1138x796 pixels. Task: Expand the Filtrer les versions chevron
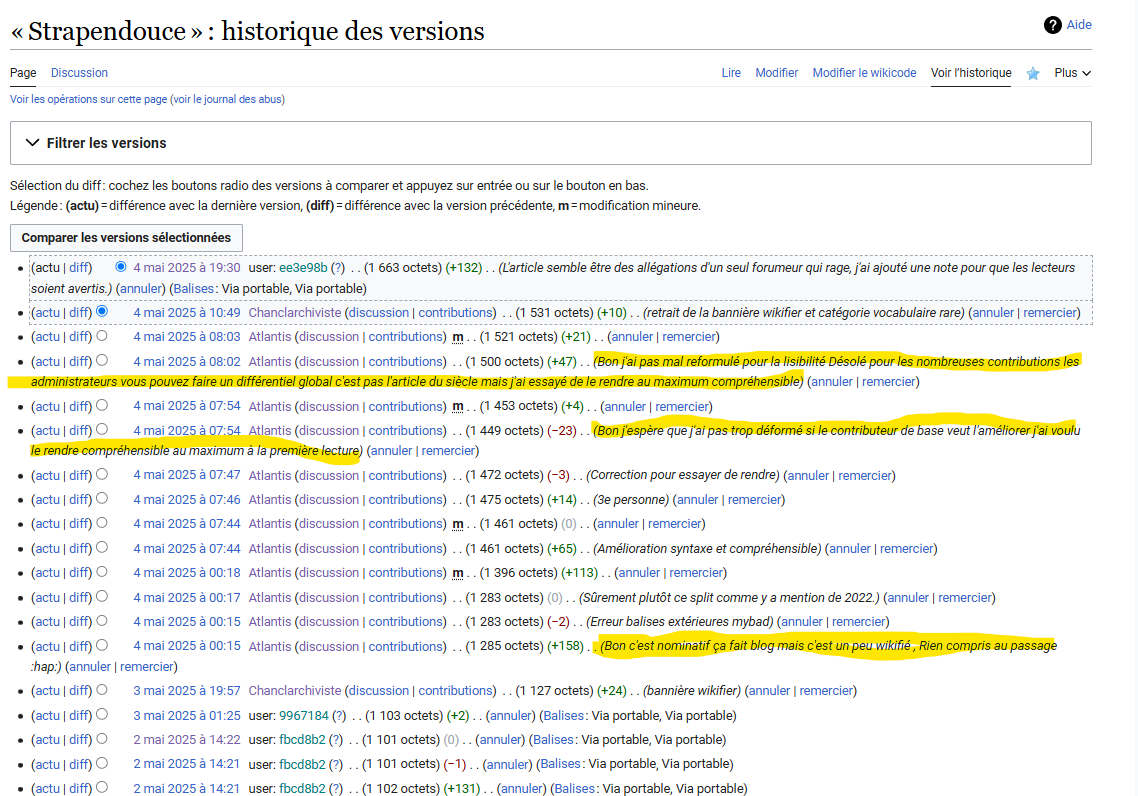point(33,143)
